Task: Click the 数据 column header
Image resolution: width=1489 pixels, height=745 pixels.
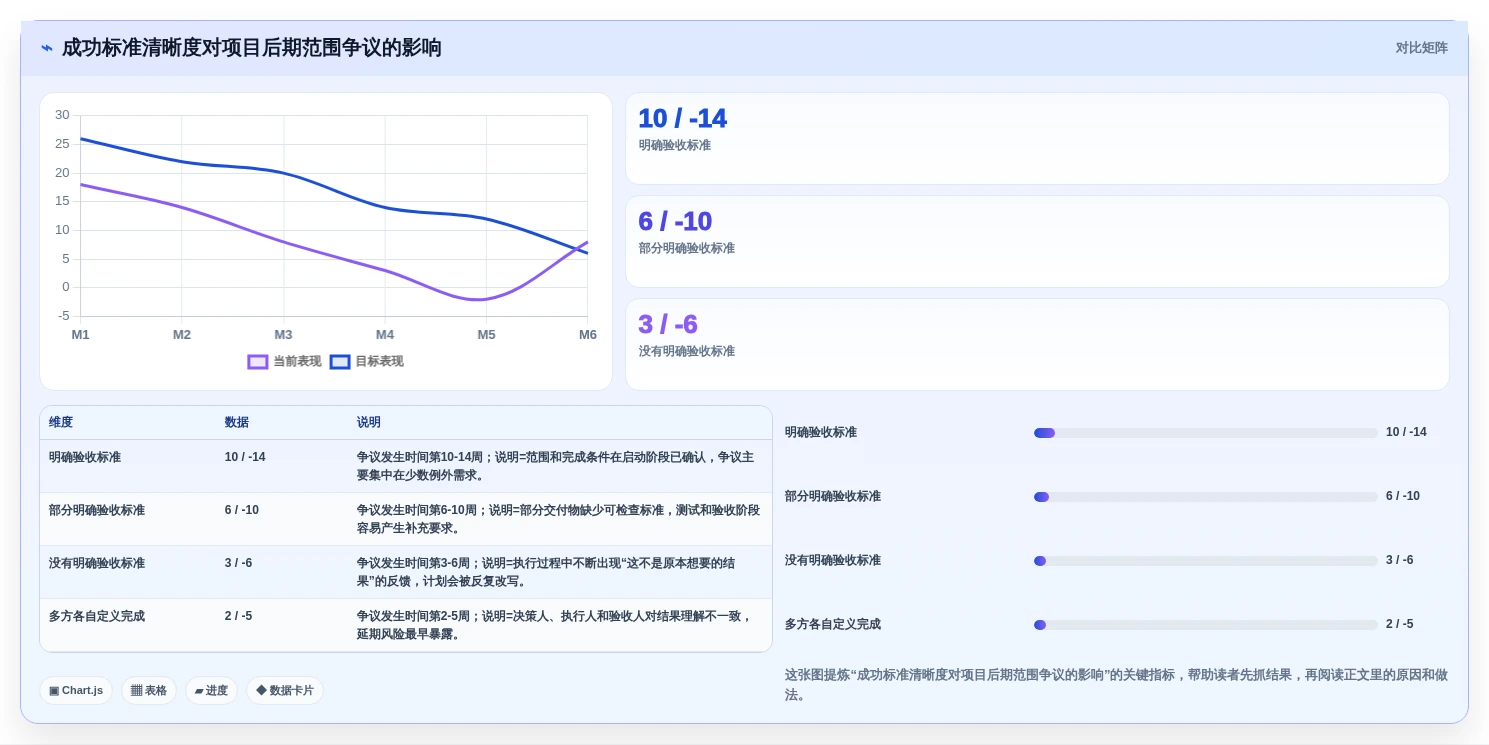Action: click(237, 423)
